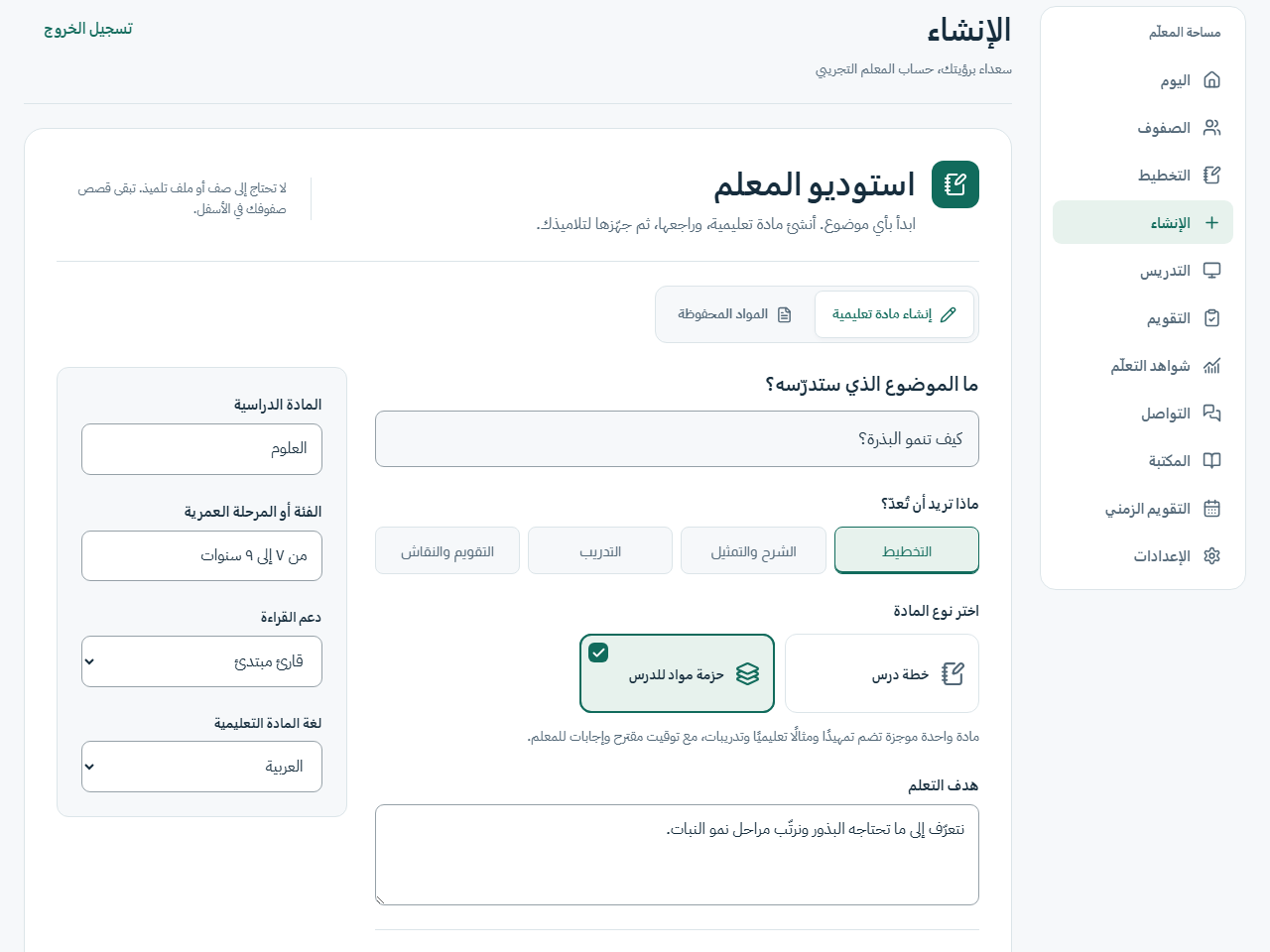Open the دعم القراءة dropdown

[x=201, y=661]
